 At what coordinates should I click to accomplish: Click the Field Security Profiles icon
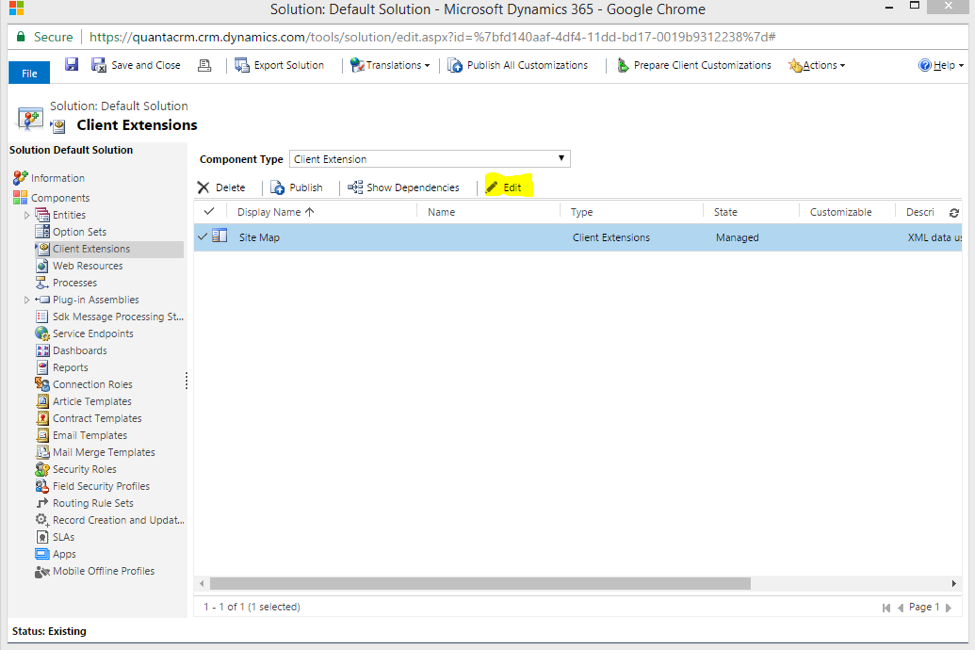click(42, 486)
